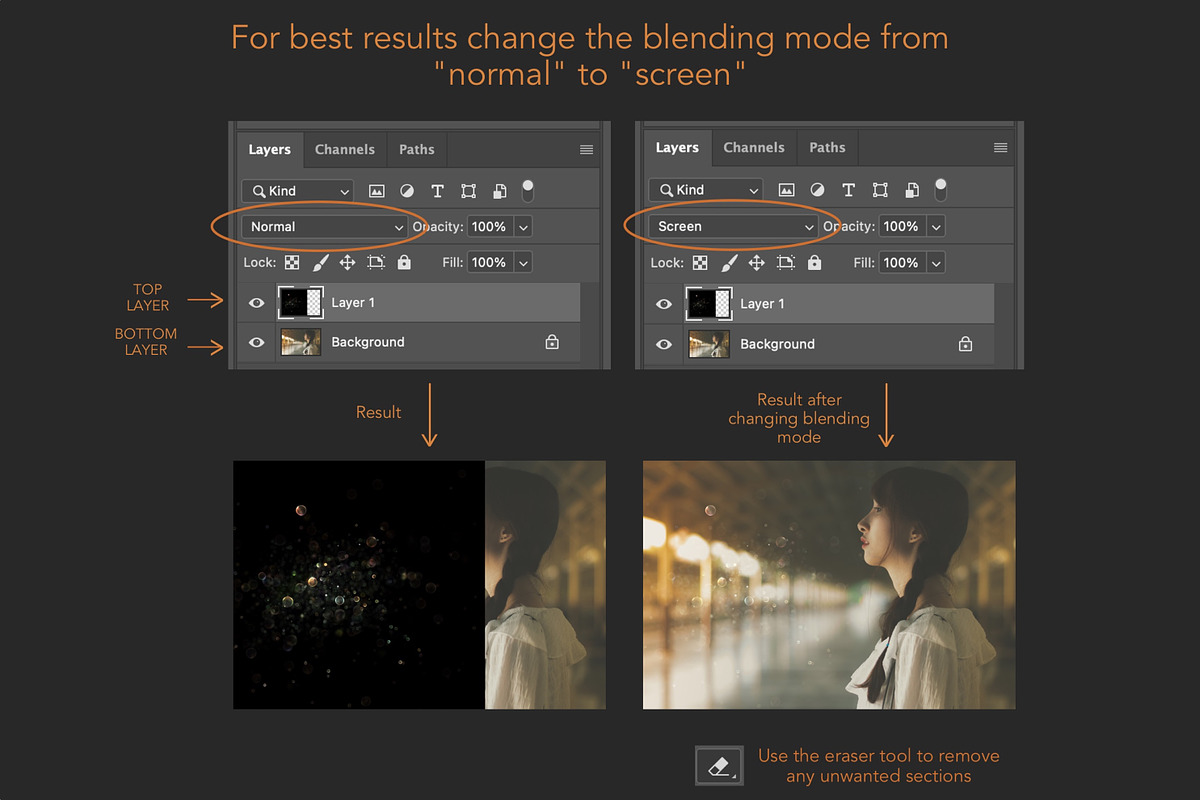Viewport: 1200px width, 800px height.
Task: Select the pixel layer filter icon
Action: (x=375, y=190)
